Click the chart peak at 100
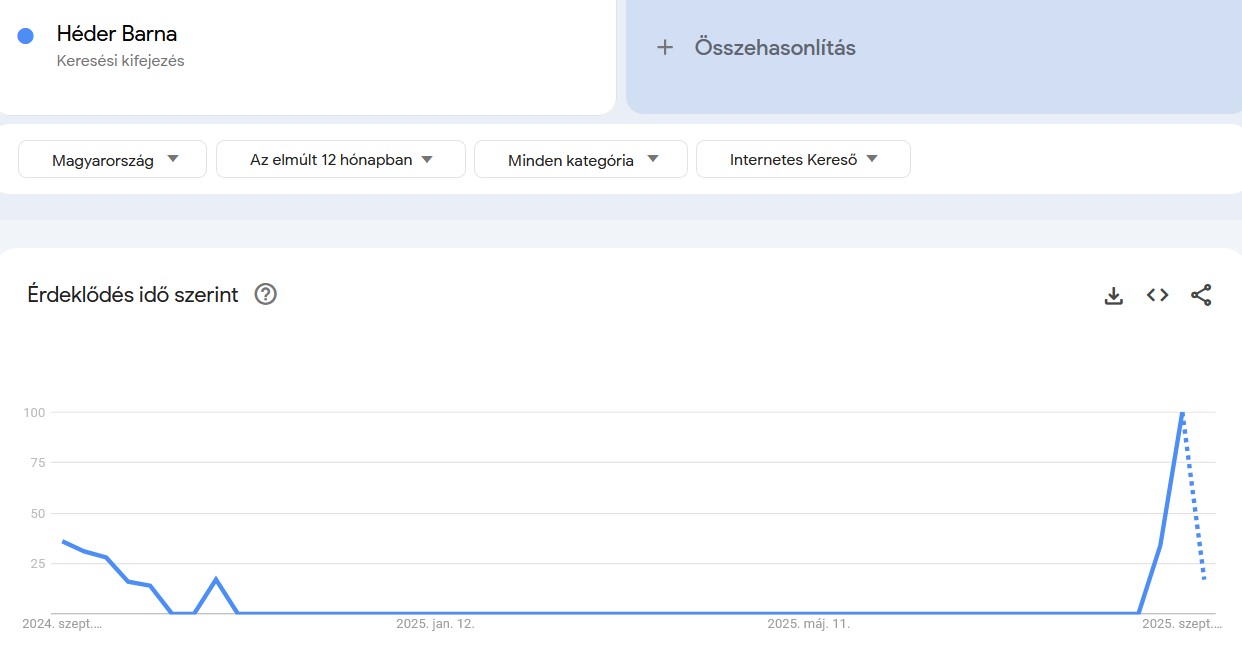1242x655 pixels. [1182, 412]
